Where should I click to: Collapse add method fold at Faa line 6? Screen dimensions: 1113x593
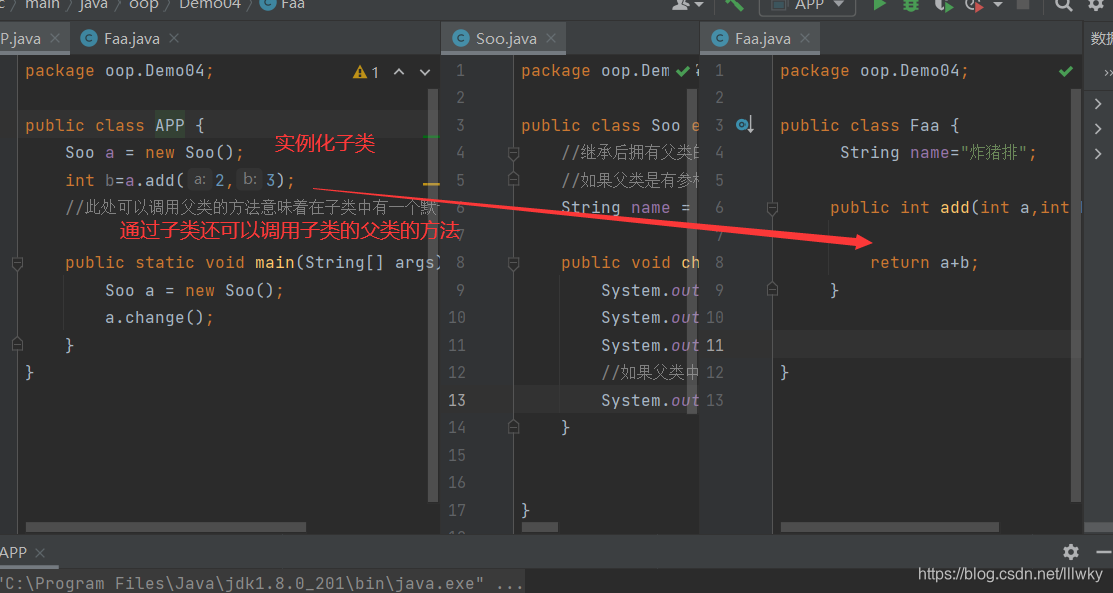pyautogui.click(x=772, y=208)
